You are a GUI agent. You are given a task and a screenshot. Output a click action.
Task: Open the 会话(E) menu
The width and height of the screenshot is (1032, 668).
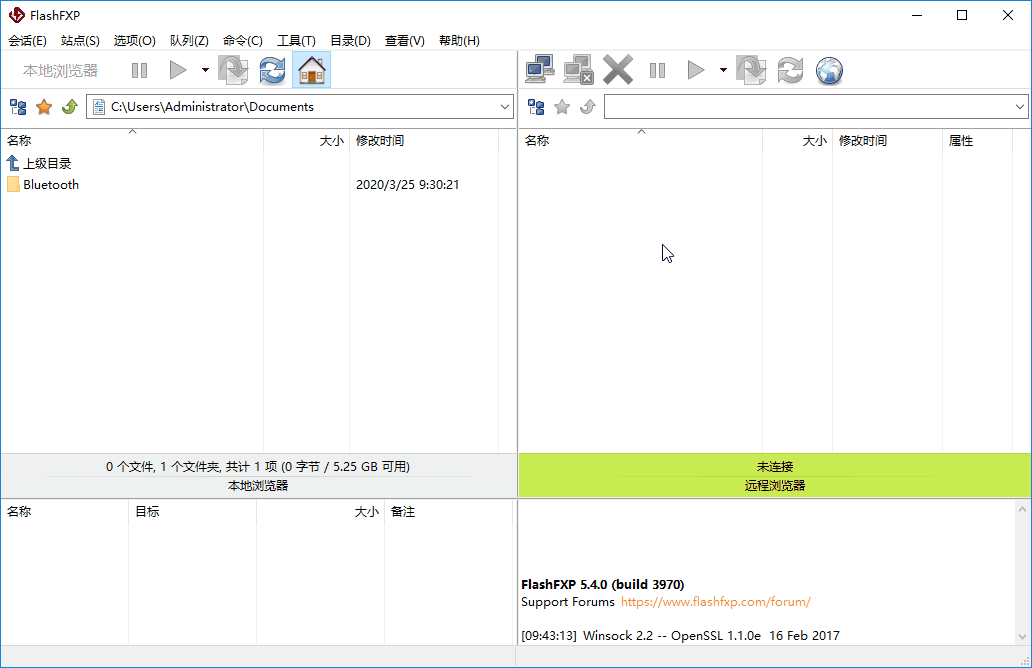pos(27,41)
